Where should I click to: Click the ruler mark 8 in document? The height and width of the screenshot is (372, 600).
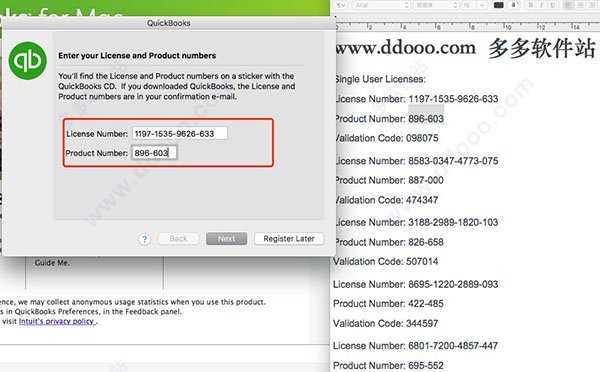[x=473, y=28]
